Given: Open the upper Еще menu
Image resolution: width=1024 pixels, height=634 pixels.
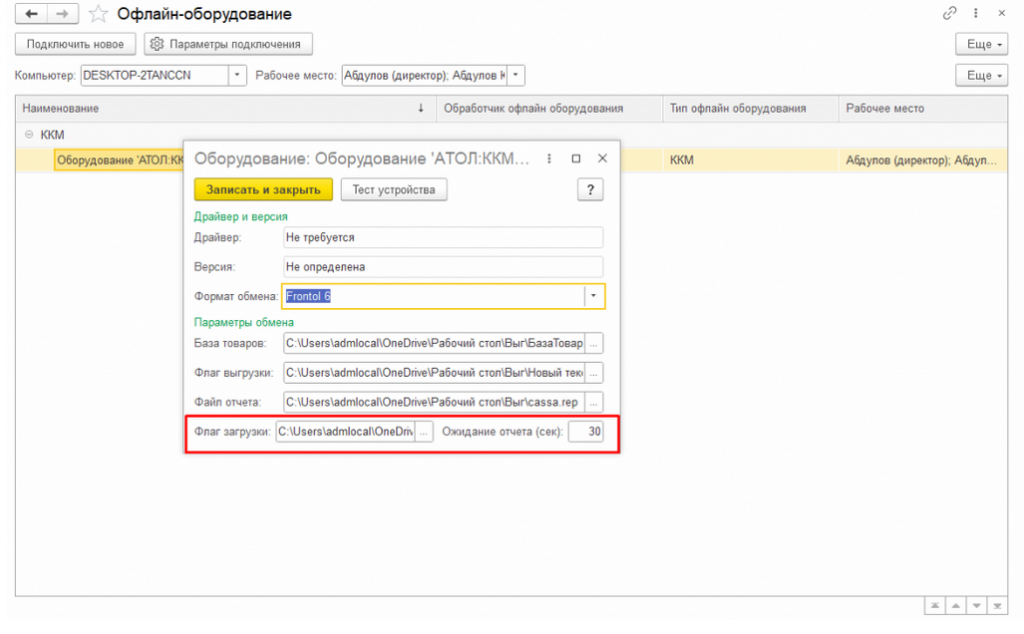Looking at the screenshot, I should [x=982, y=44].
